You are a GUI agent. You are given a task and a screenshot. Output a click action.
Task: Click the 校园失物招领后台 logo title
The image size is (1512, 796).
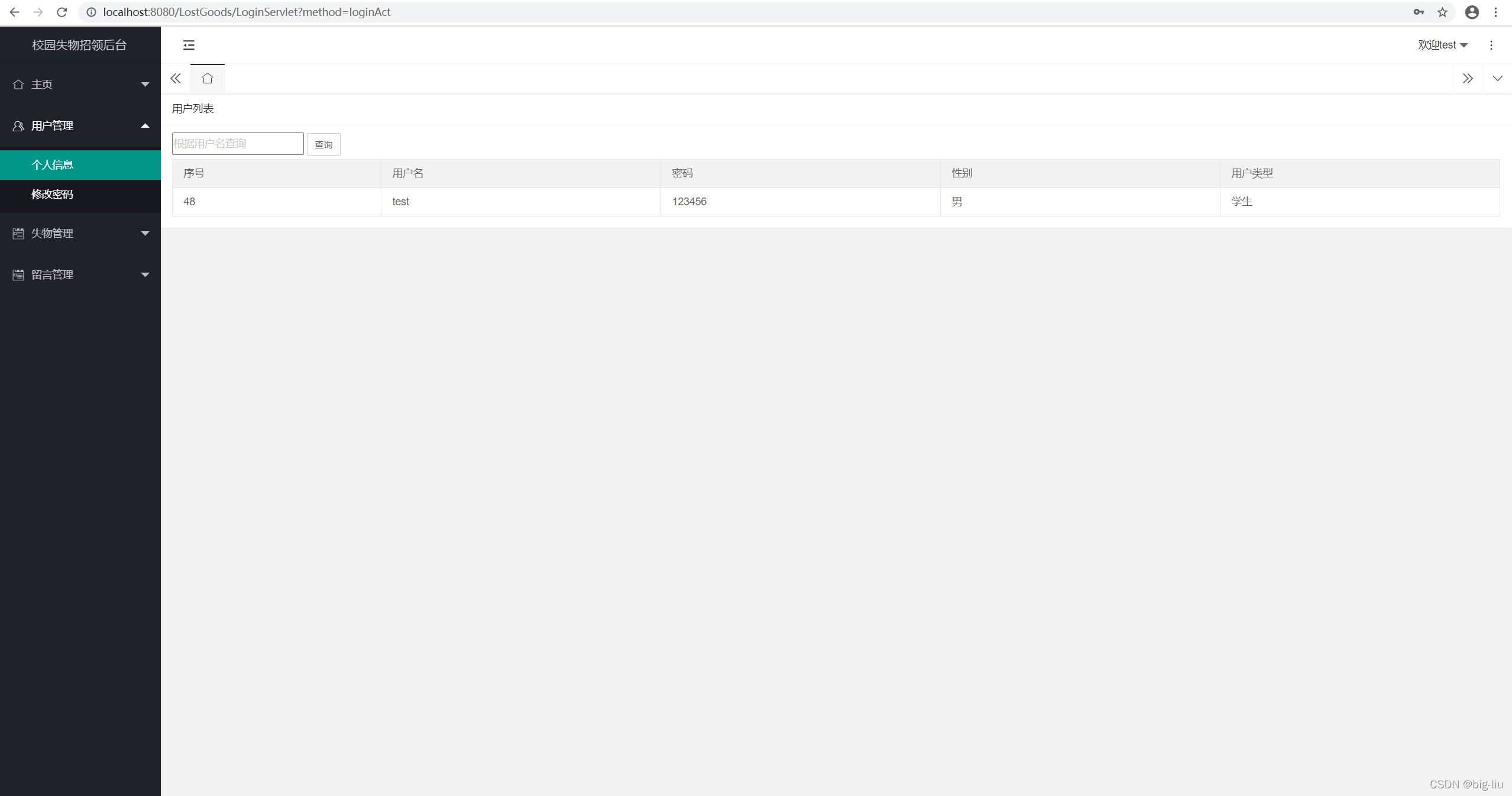79,45
